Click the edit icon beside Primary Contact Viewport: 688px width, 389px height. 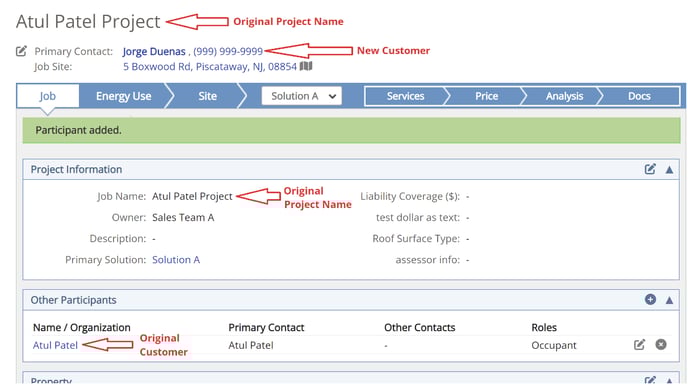[21, 51]
